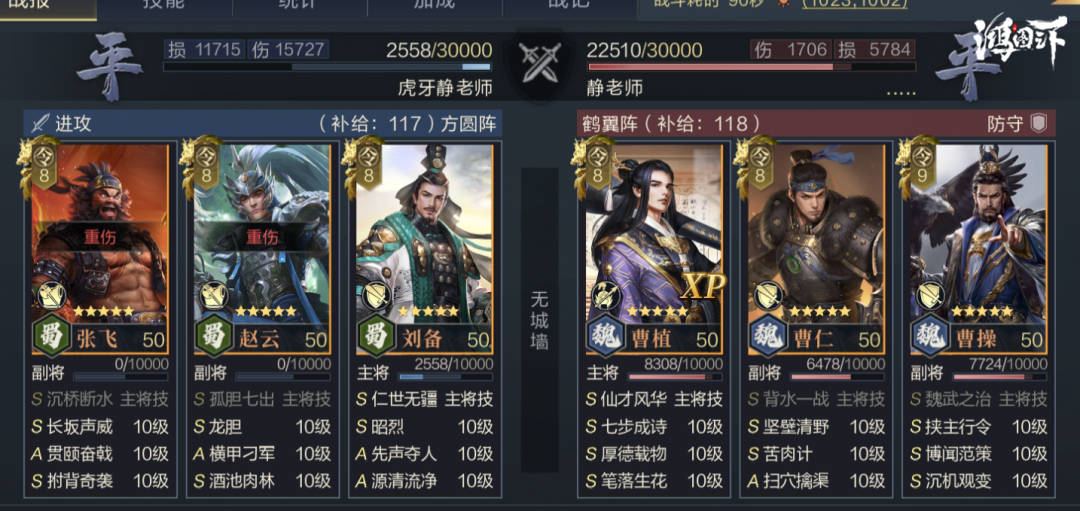
Task: Switch to the 技能 tab
Action: click(x=164, y=6)
